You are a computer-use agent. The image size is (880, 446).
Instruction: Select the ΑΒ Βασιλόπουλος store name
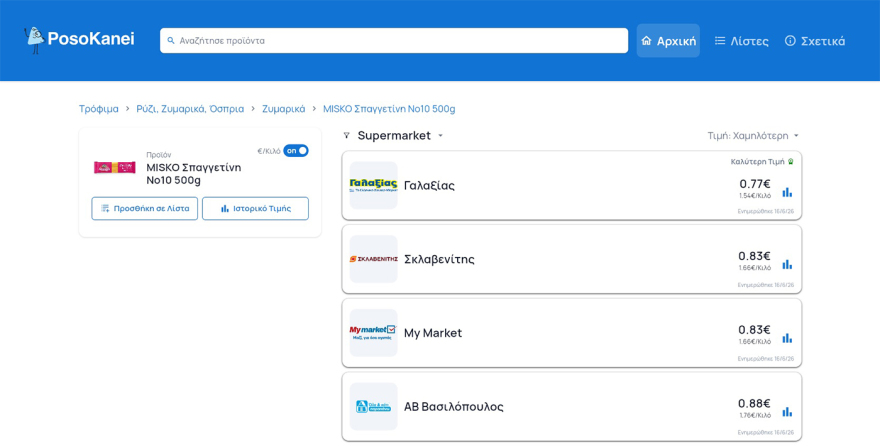453,407
